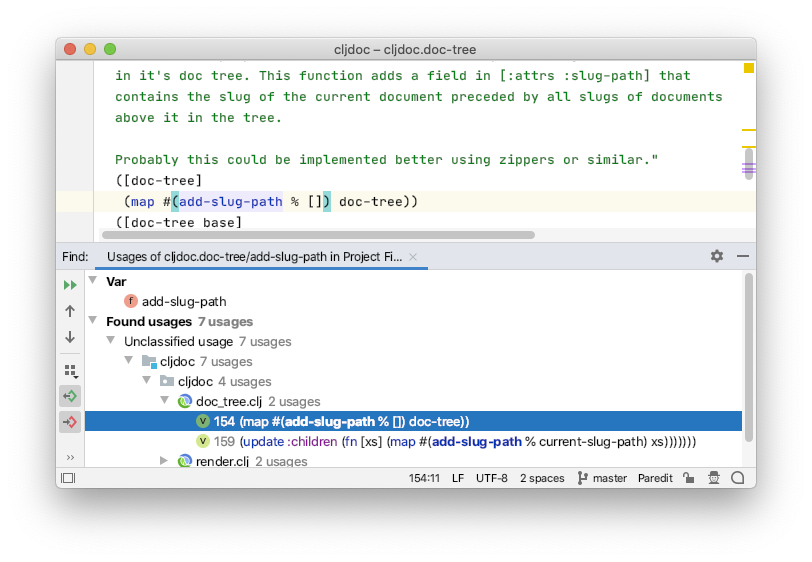Hide the Find tool window
Screen dimensions: 812x562
[743, 256]
